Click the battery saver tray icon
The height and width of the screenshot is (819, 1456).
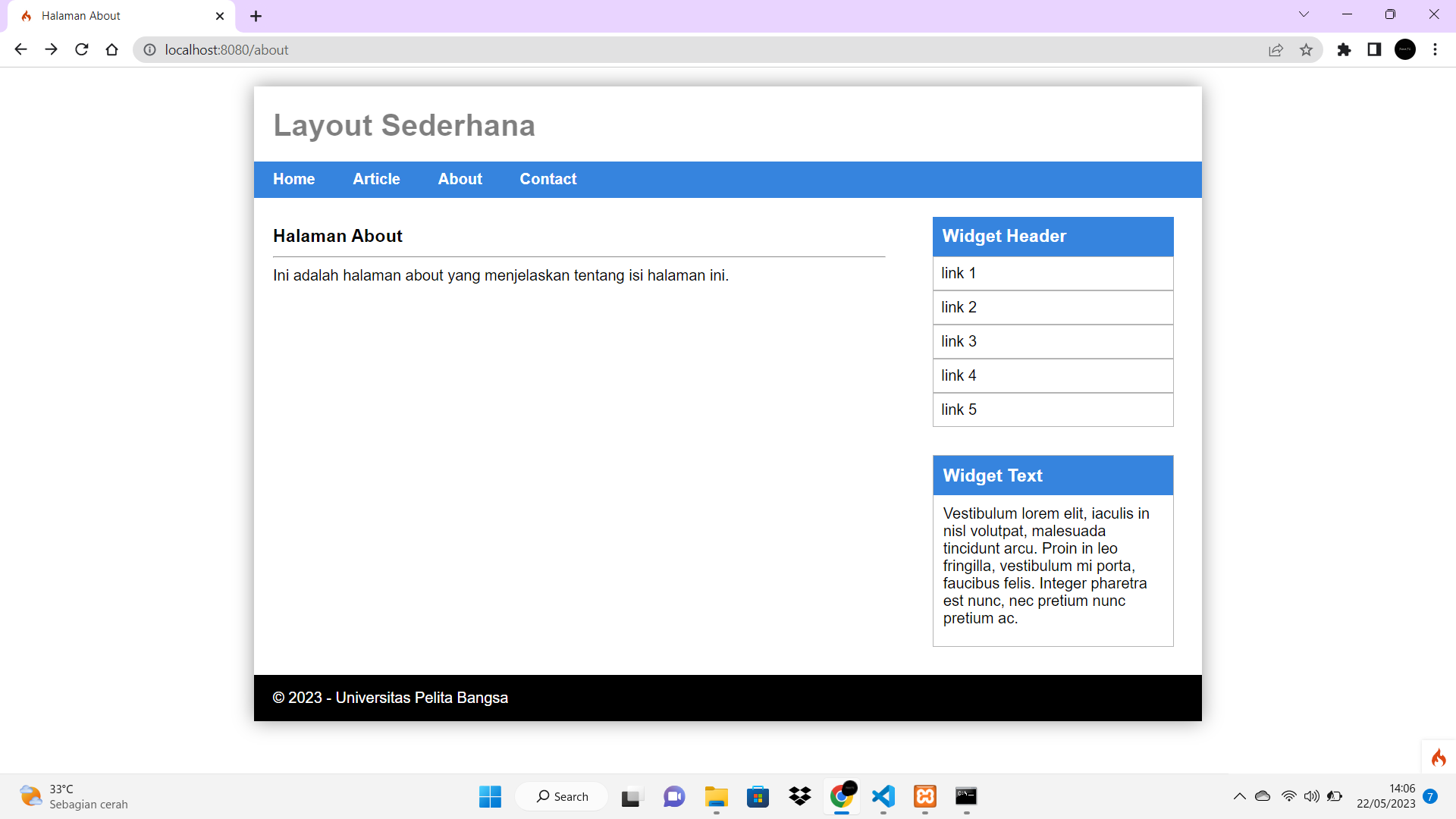click(1335, 796)
